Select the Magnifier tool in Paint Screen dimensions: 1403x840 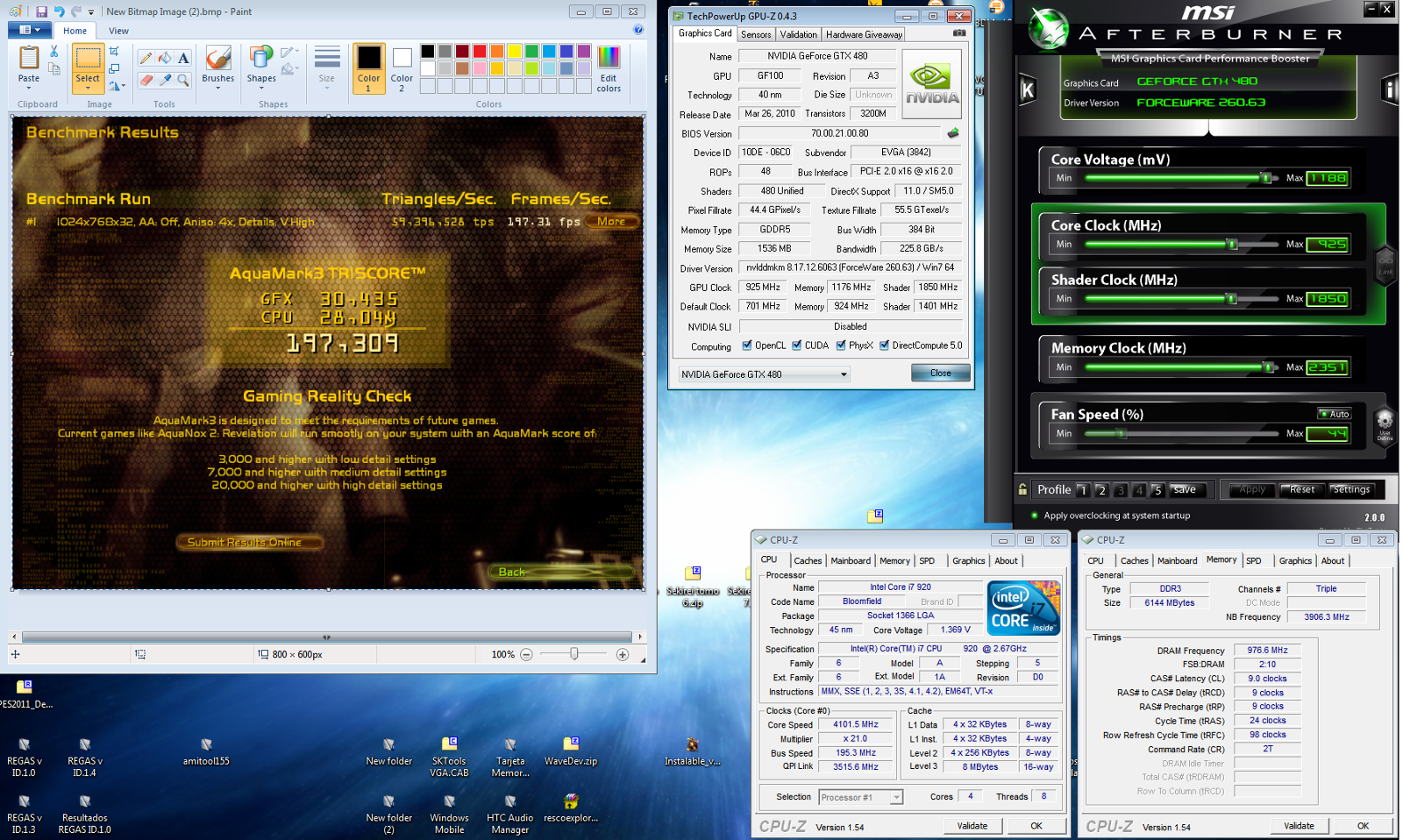coord(183,80)
